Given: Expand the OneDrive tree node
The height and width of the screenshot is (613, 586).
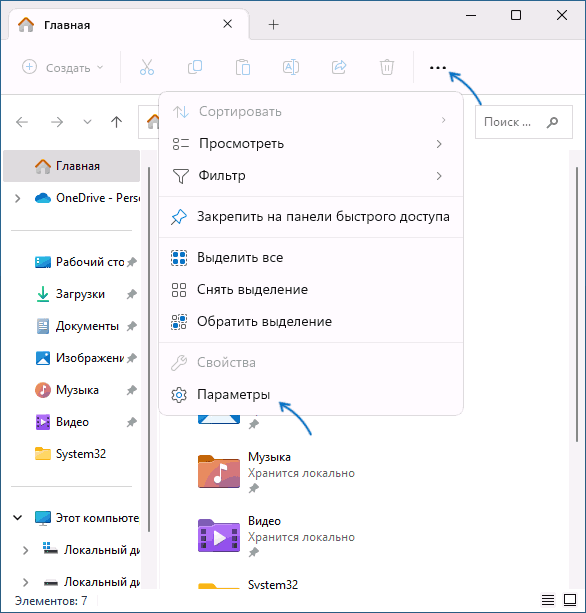Looking at the screenshot, I should click(18, 199).
